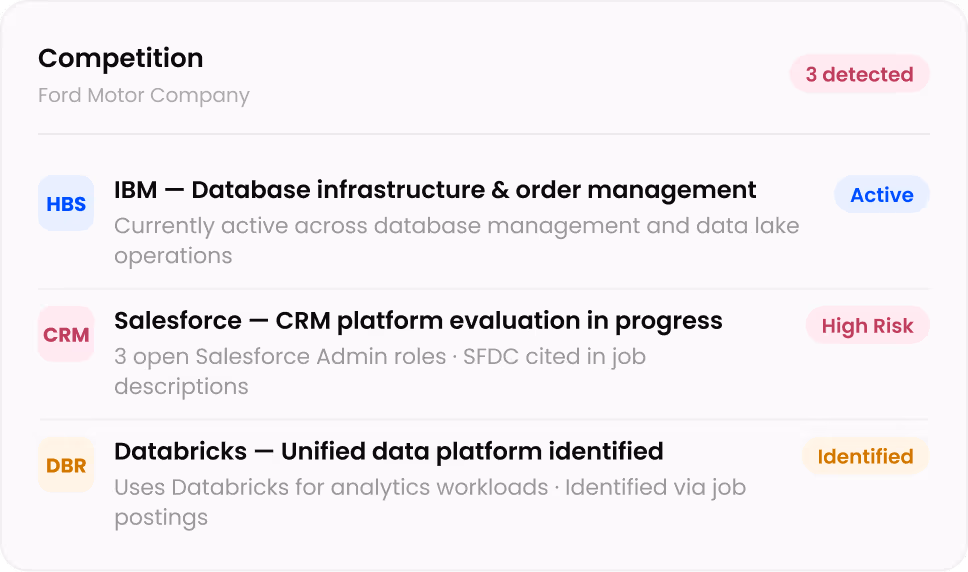This screenshot has height=572, width=968.
Task: Click the HBS icon beside IBM
Action: [x=66, y=204]
